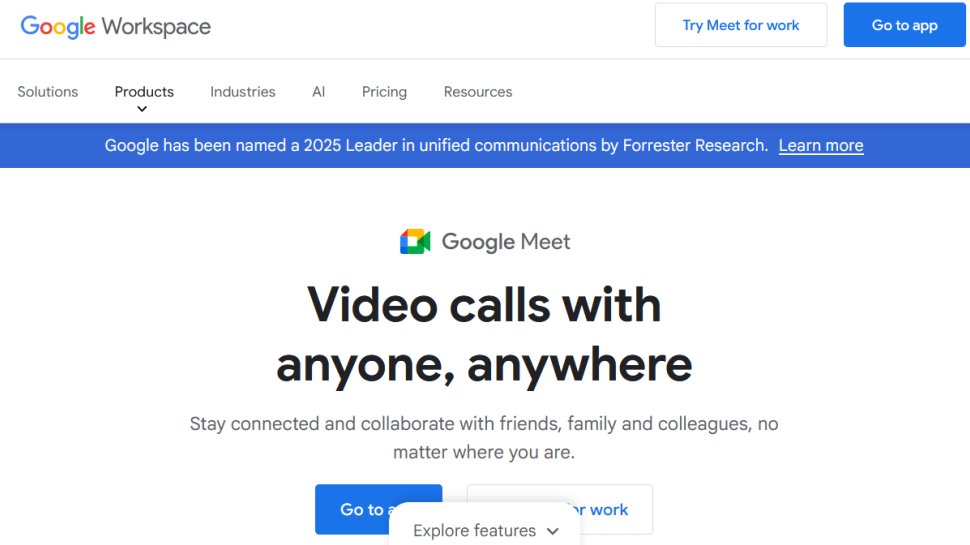This screenshot has width=970, height=545.
Task: Open the Products menu
Action: coord(144,92)
